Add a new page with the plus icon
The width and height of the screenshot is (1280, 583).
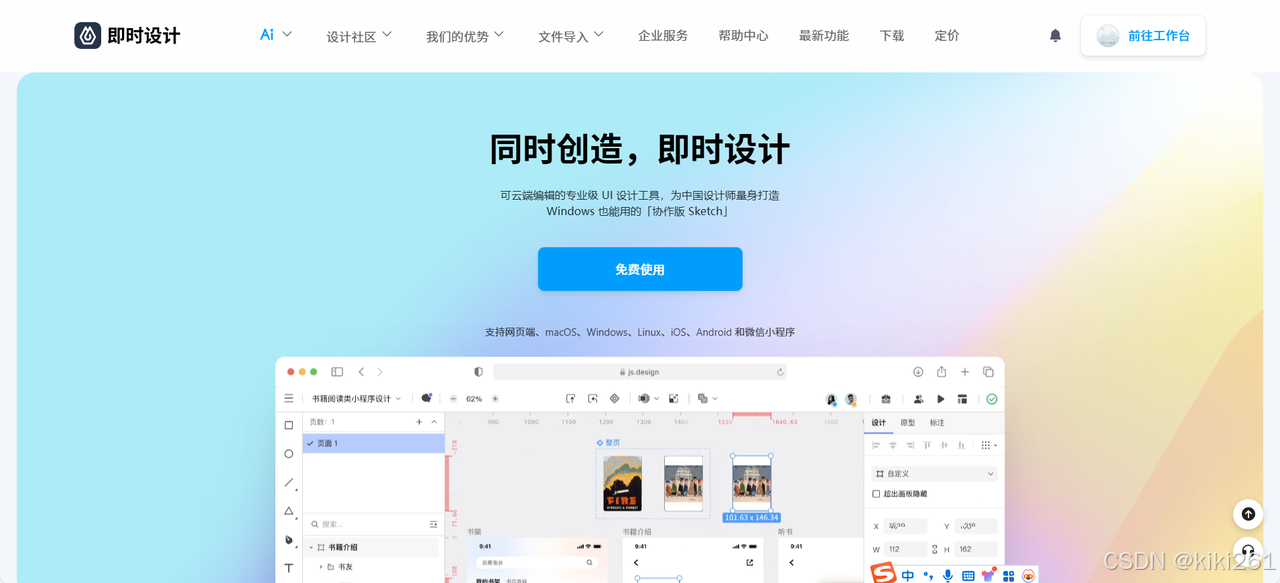[x=419, y=422]
